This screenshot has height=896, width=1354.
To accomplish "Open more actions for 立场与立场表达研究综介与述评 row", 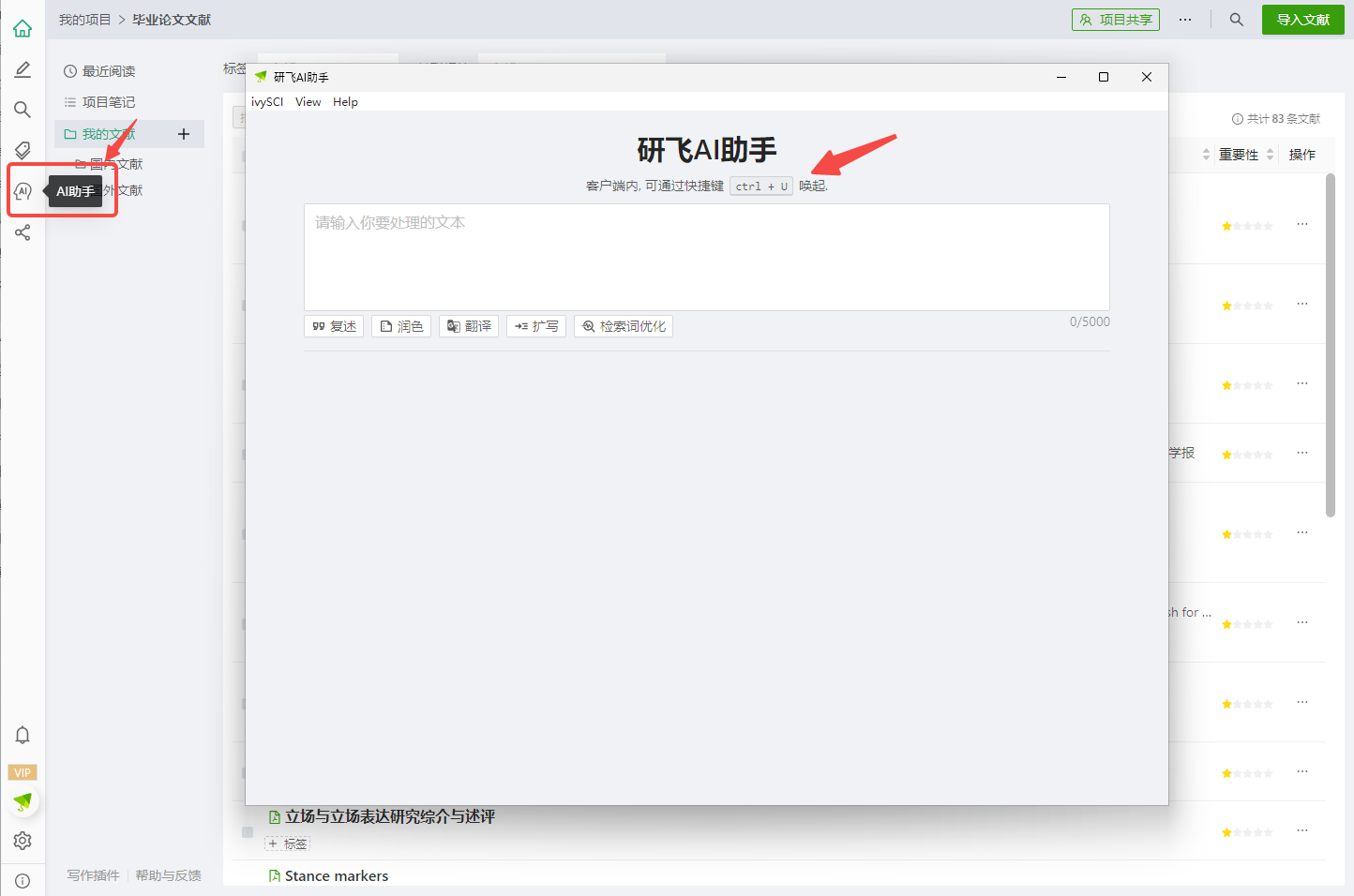I will point(1302,830).
